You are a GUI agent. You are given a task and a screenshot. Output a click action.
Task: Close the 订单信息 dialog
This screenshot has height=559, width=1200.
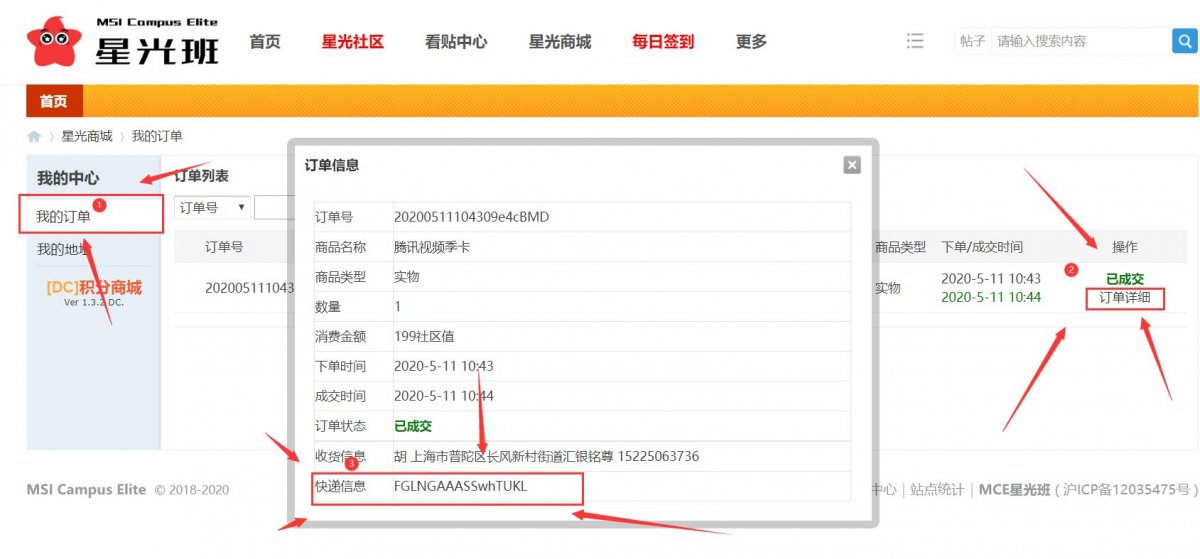[852, 165]
